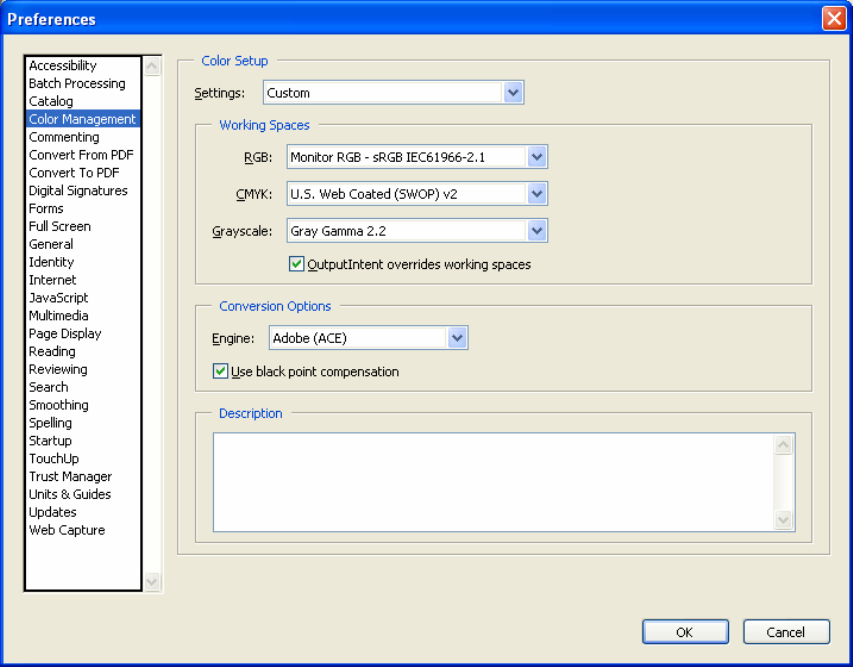Open the Page Display preferences
This screenshot has height=667, width=853.
point(65,334)
